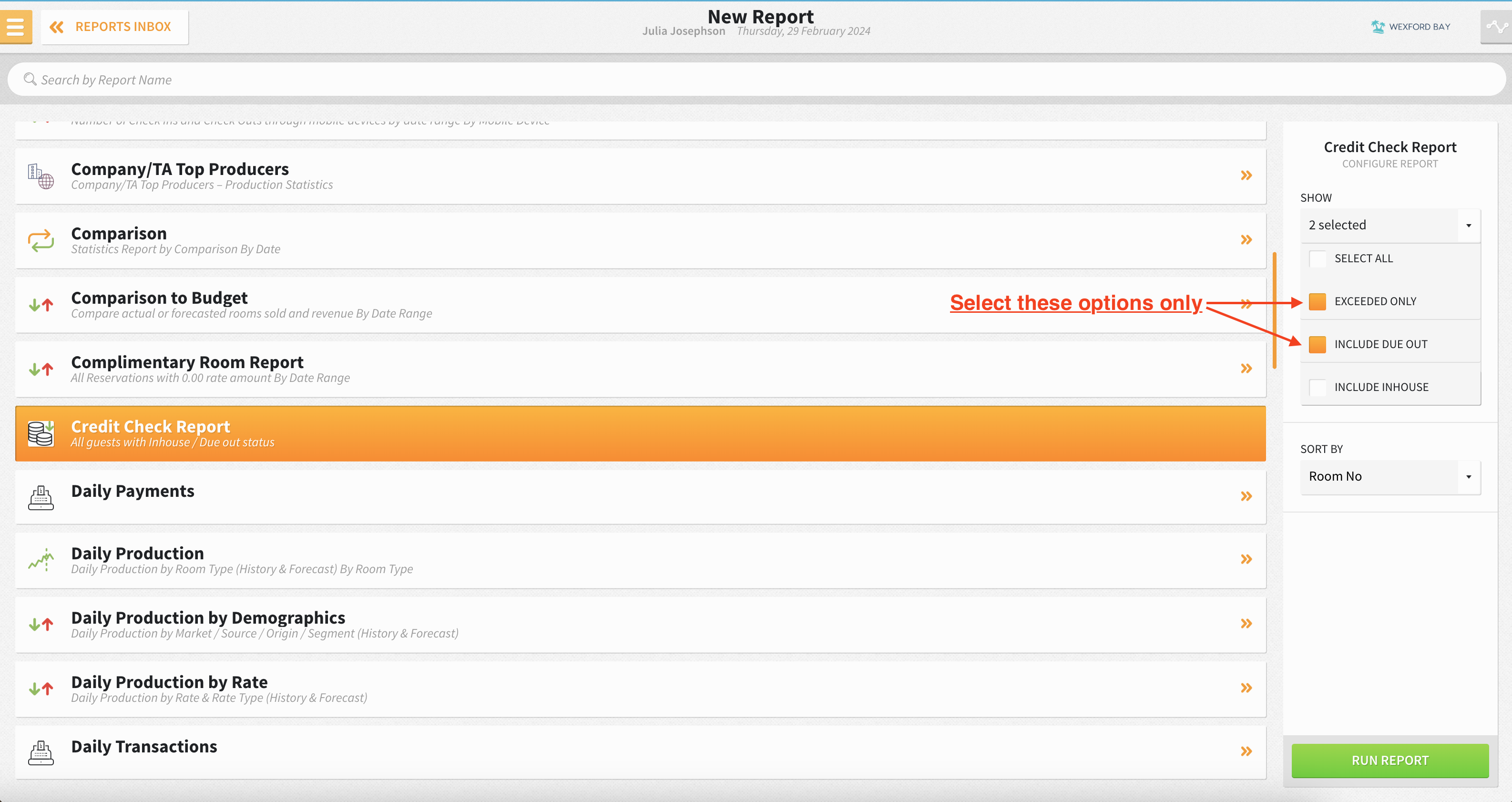Uncheck the Exceeded Only checkbox

pyautogui.click(x=1317, y=302)
